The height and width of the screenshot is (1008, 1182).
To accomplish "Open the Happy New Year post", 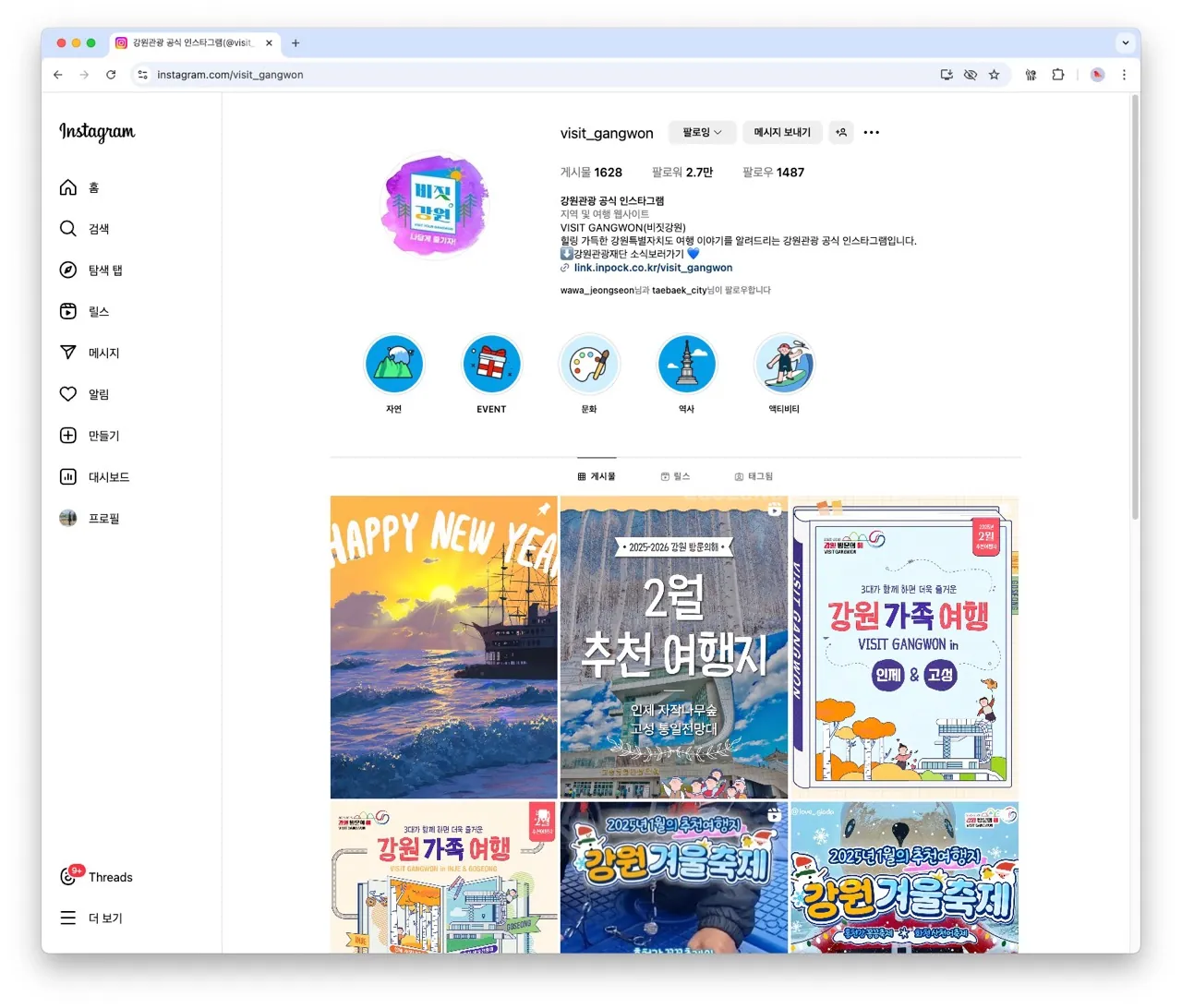I will 444,647.
